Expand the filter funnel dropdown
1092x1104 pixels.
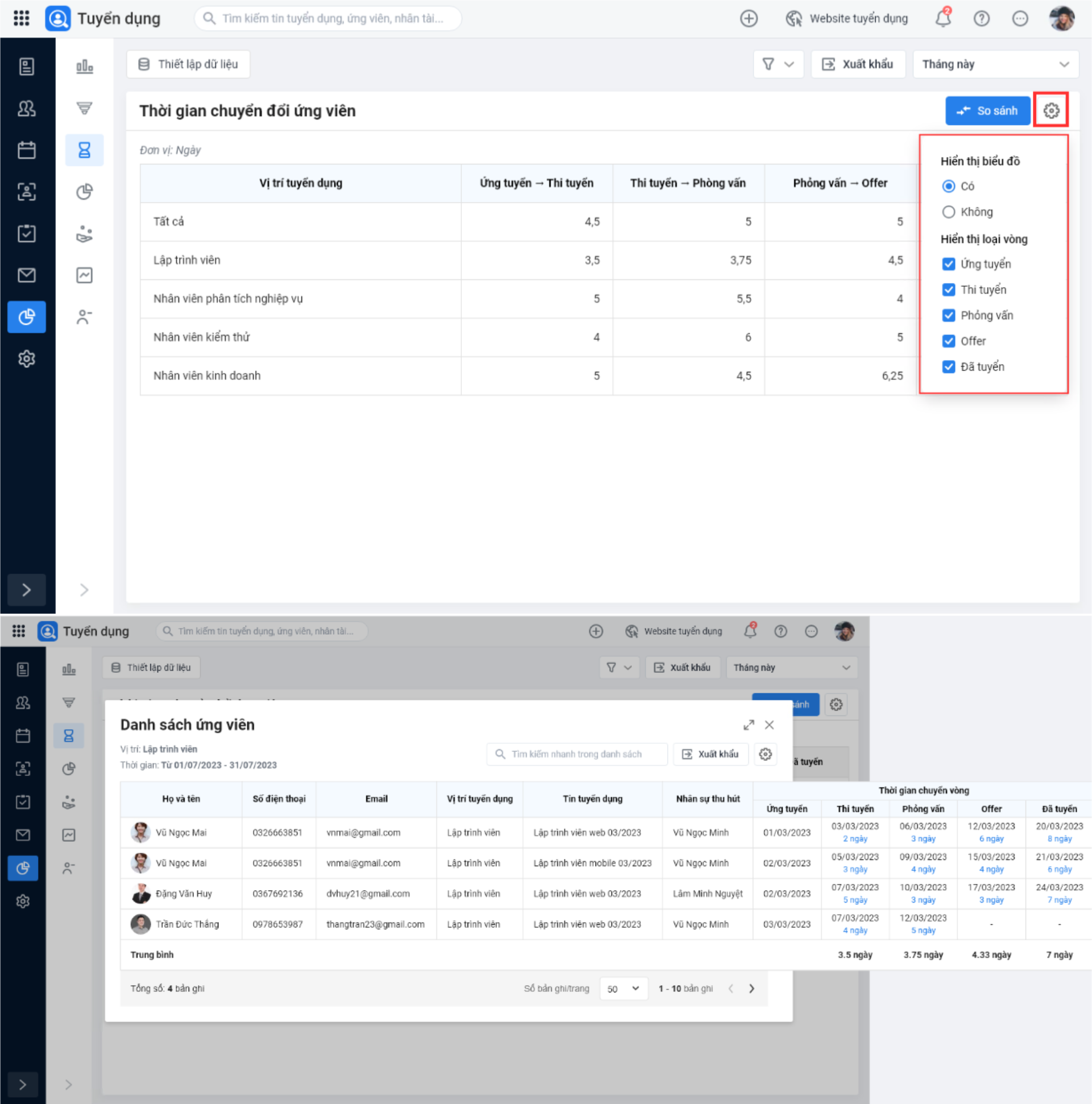click(777, 64)
